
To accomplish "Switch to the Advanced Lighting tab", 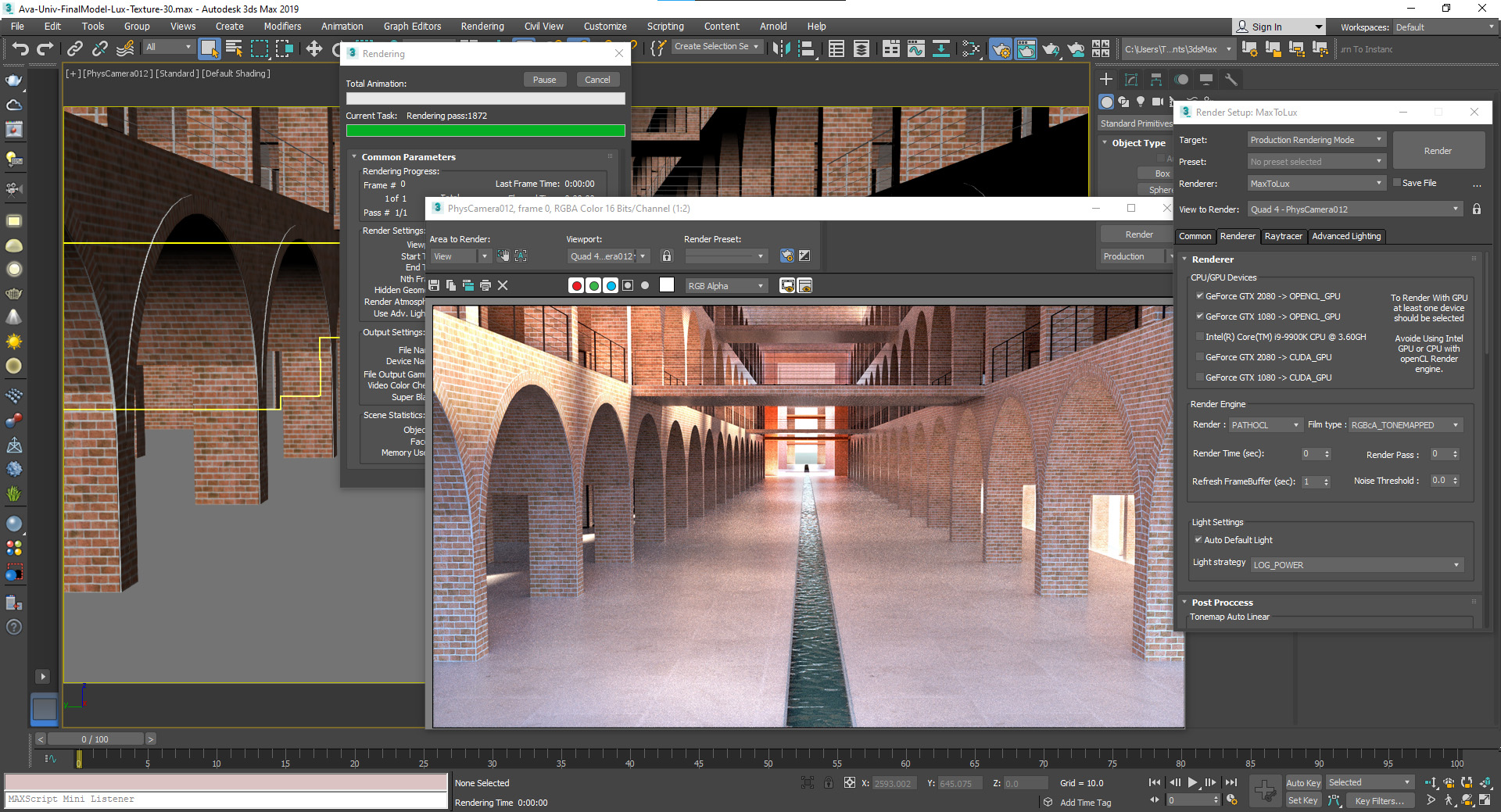I will (1346, 236).
